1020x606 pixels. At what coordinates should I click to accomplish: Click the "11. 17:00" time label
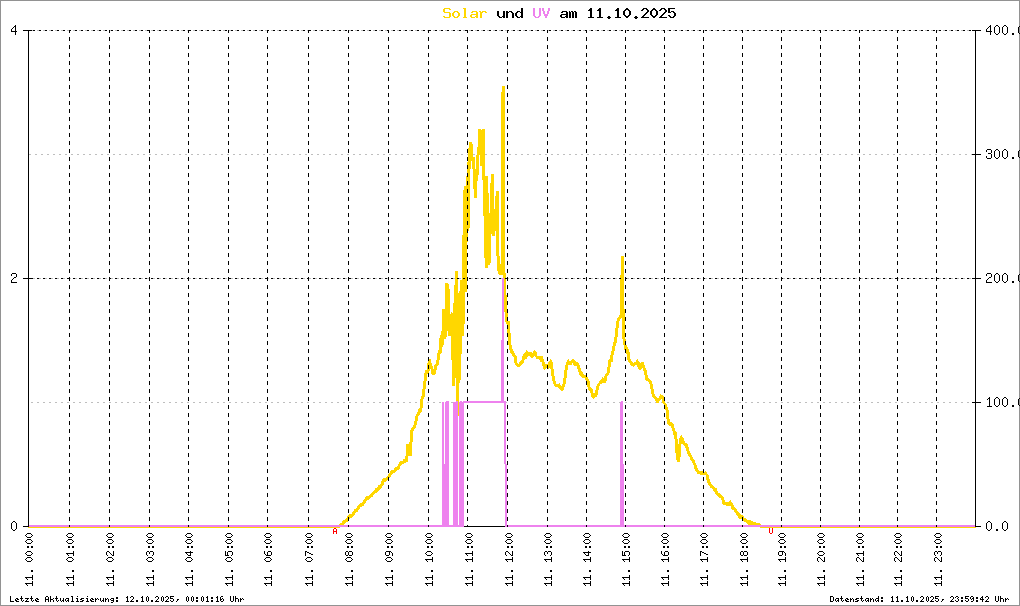(x=703, y=559)
